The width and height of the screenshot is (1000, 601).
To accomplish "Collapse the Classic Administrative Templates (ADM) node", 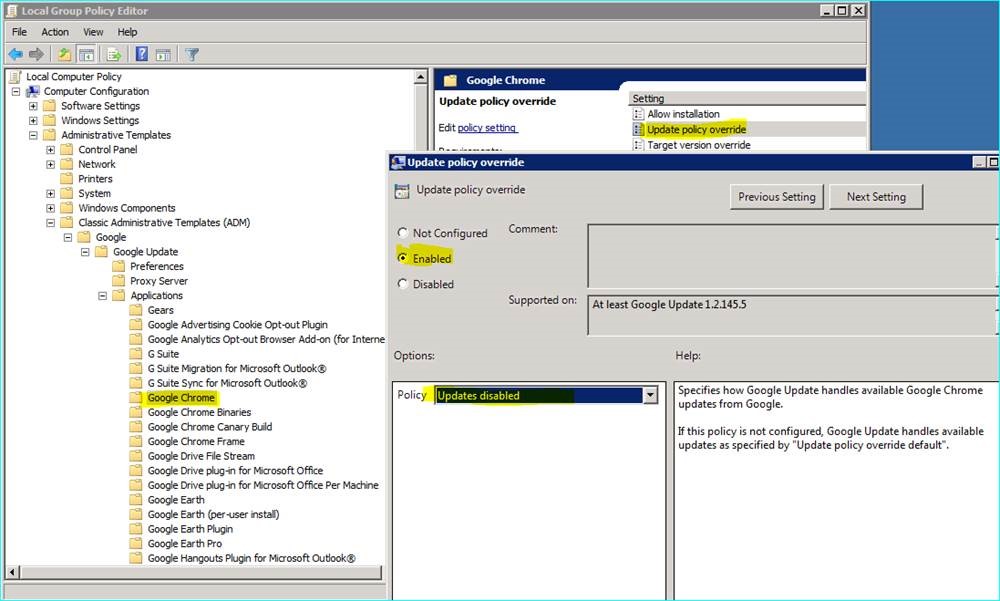I will (x=50, y=223).
